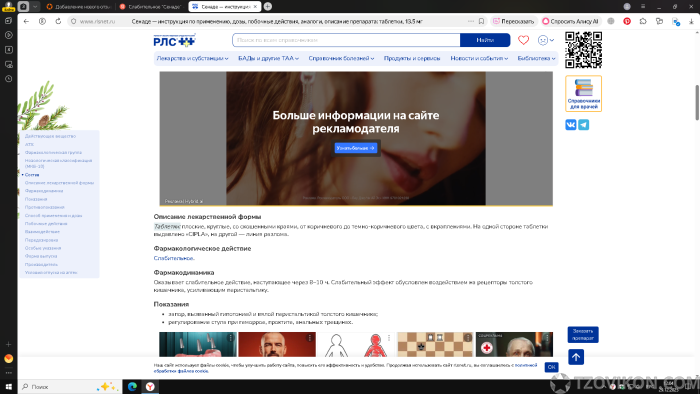
Task: Click the browser bookmark icon in address bar
Action: pos(481,21)
